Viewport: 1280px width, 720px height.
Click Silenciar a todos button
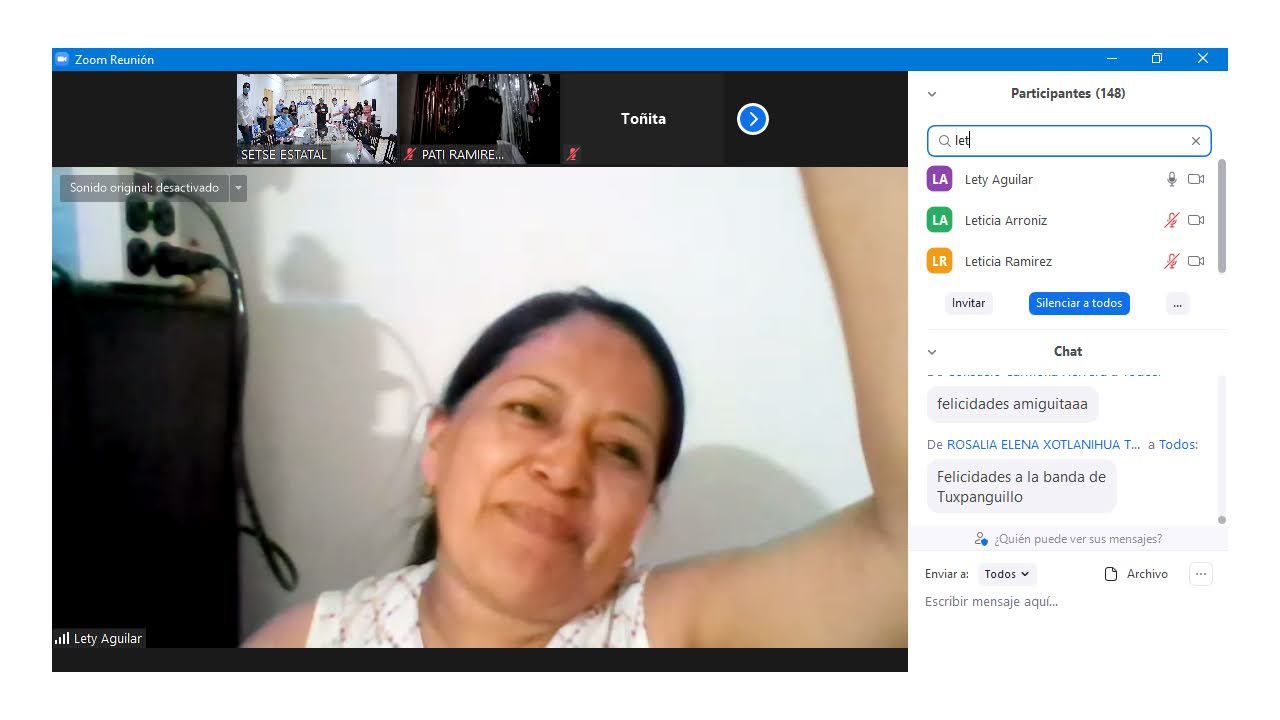click(x=1079, y=303)
